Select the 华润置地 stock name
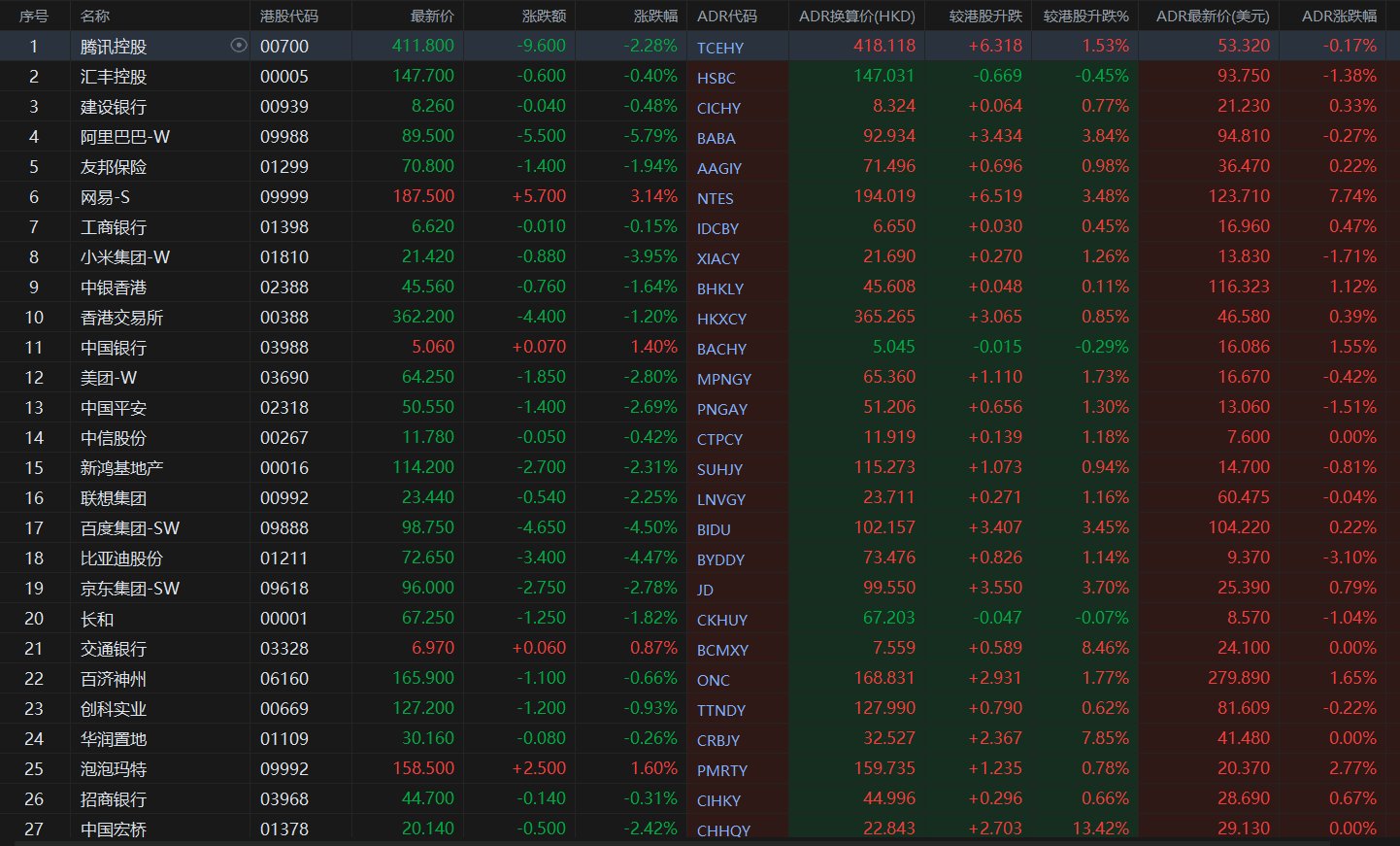 [114, 739]
